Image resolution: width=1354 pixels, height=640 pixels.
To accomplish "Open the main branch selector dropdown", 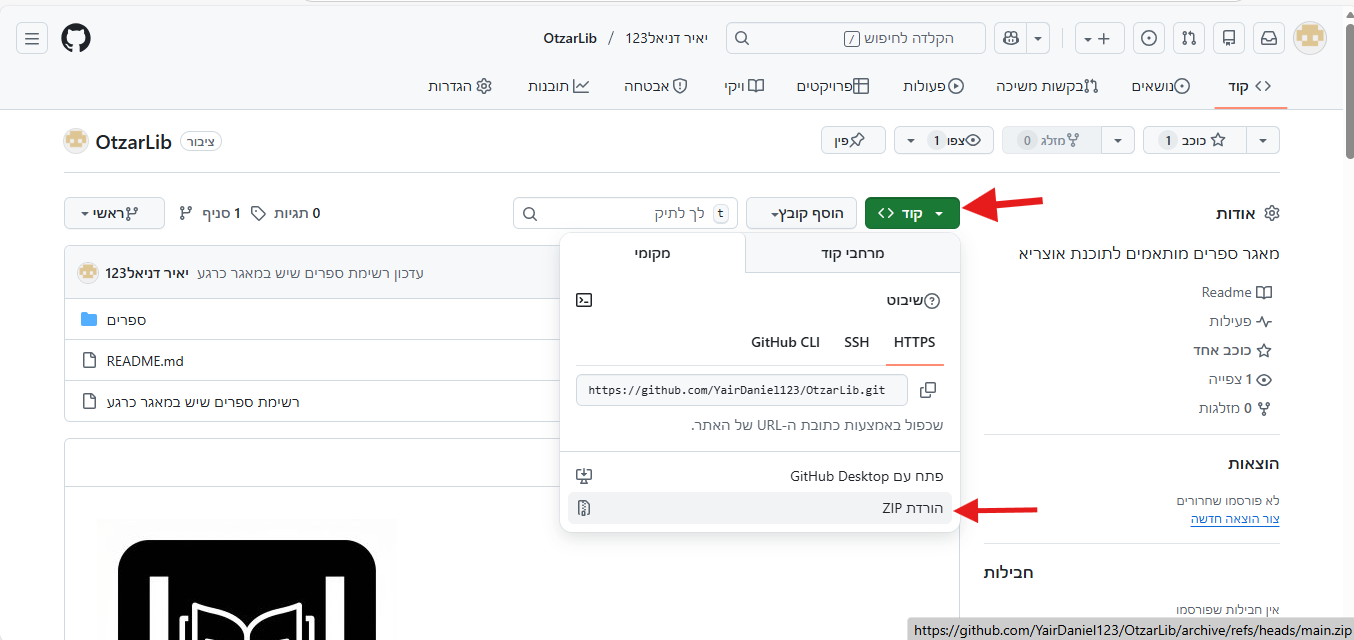I will coord(114,213).
